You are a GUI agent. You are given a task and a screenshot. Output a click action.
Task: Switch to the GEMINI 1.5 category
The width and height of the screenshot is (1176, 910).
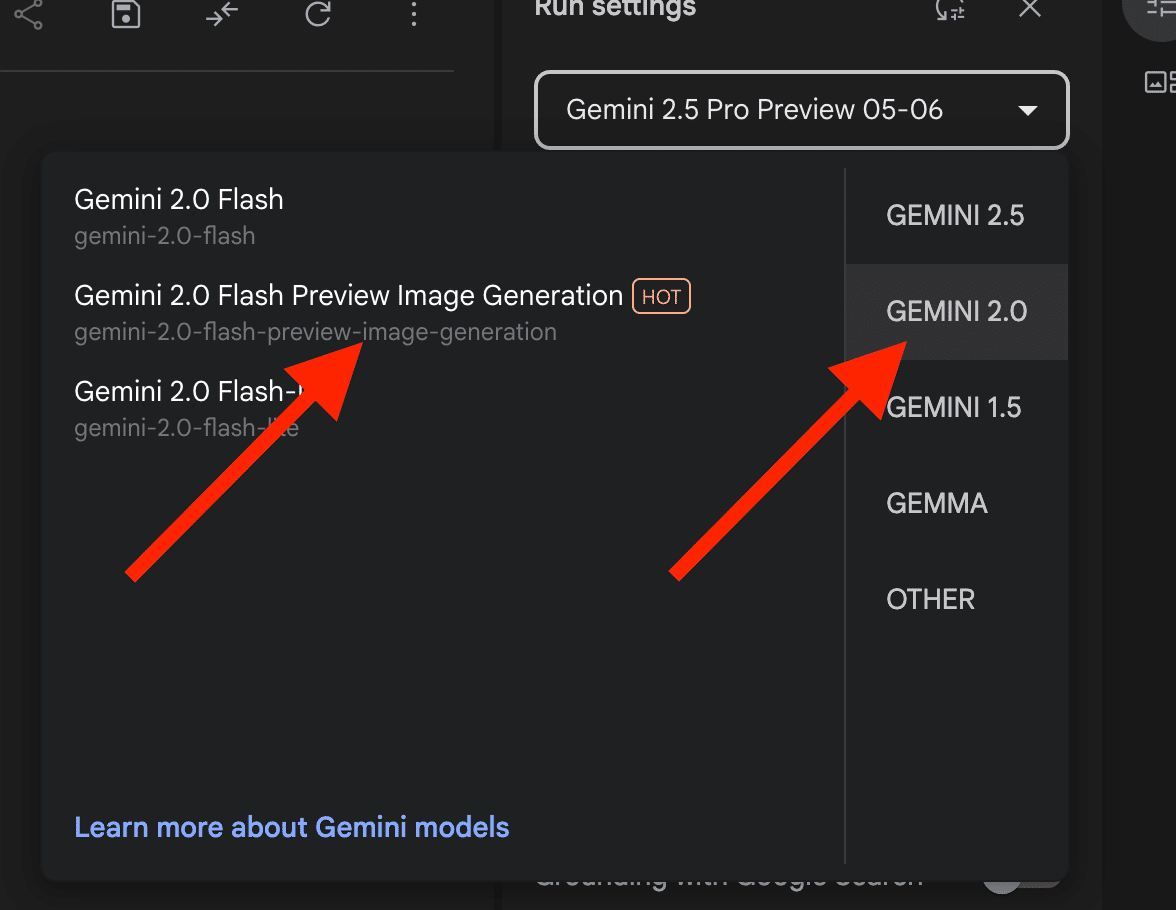(x=954, y=408)
